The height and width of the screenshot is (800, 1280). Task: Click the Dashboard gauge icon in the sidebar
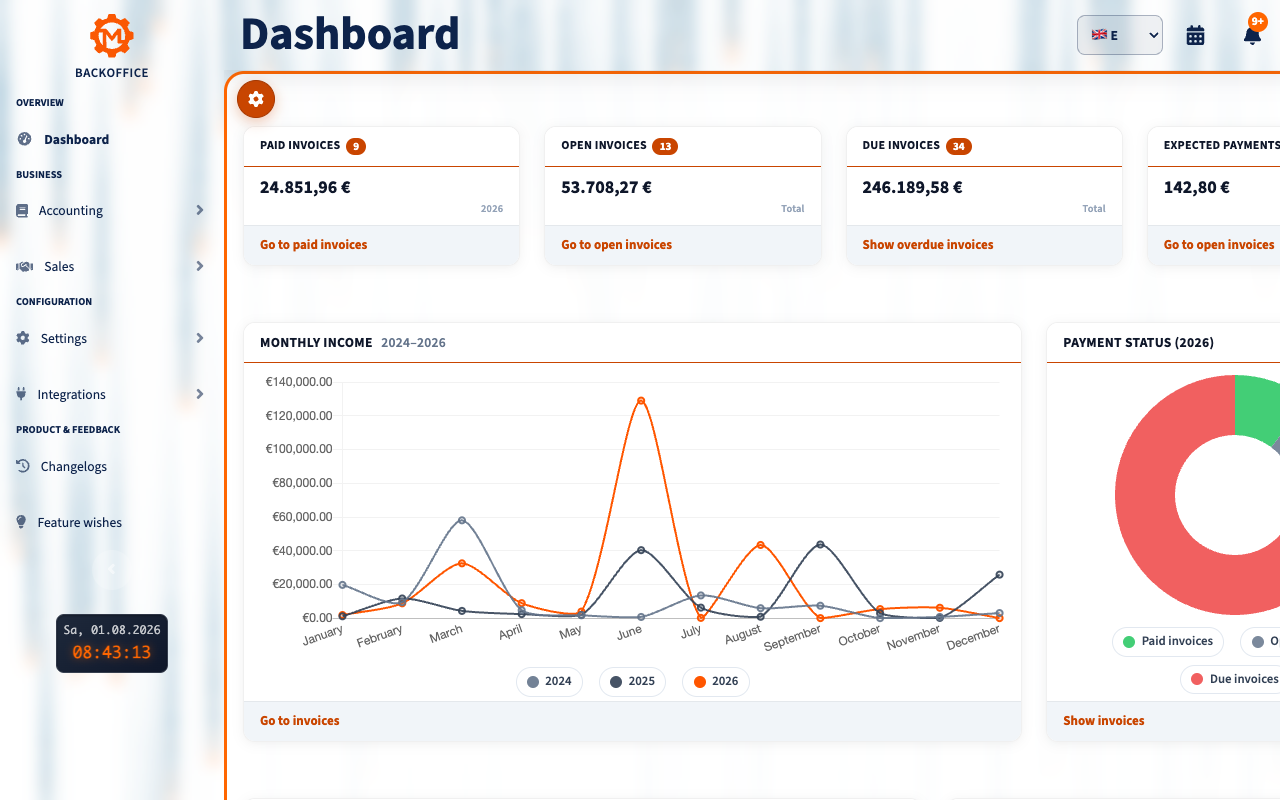click(x=24, y=139)
